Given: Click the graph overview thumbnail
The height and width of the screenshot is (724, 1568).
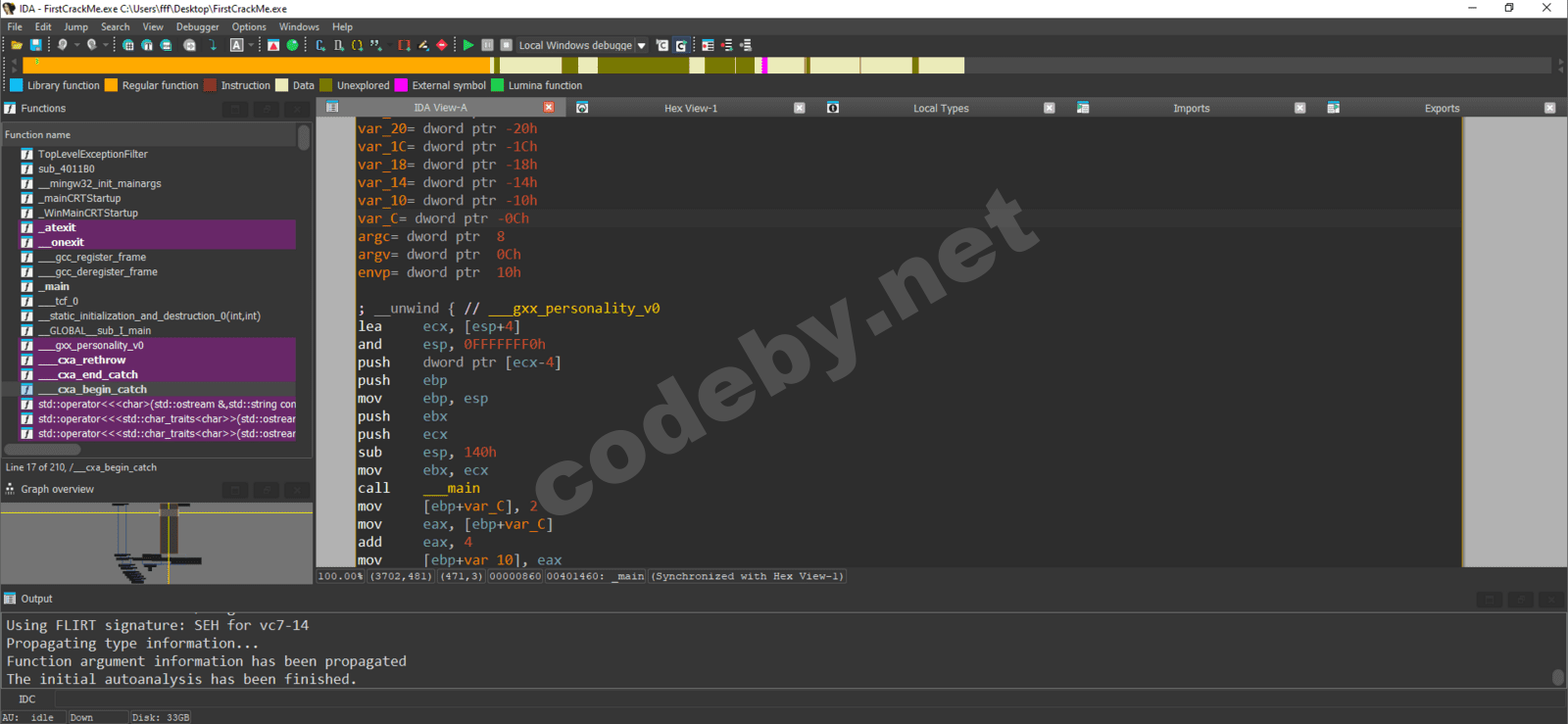Looking at the screenshot, I should (x=157, y=543).
